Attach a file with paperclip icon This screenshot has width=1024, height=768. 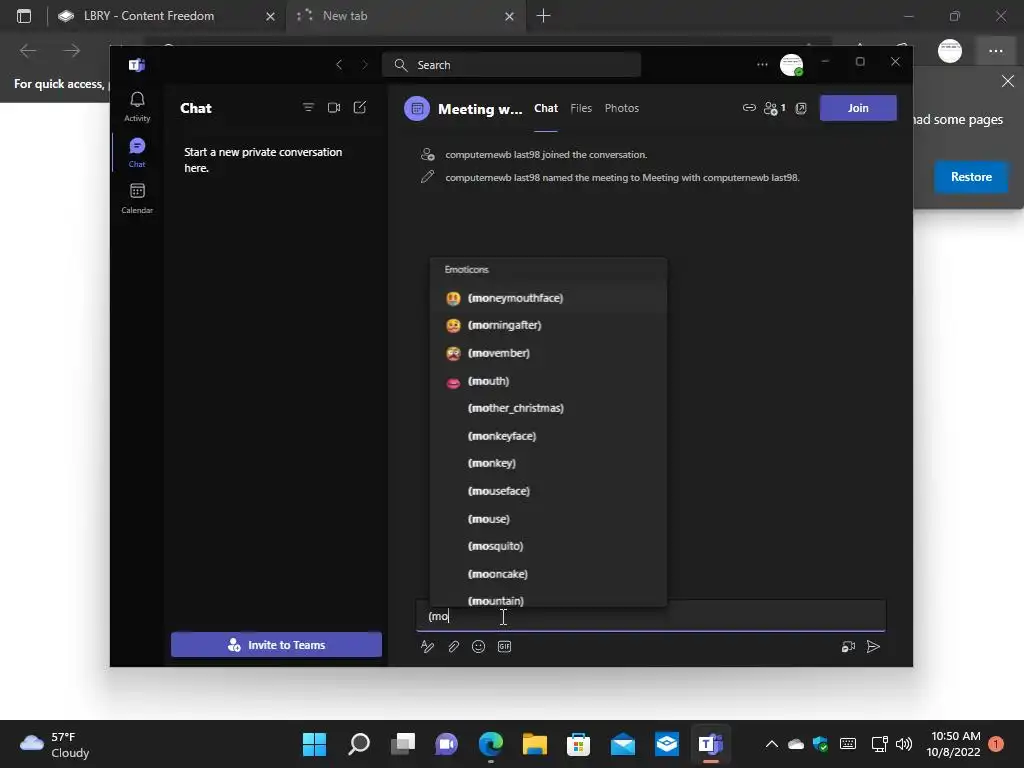tap(453, 647)
